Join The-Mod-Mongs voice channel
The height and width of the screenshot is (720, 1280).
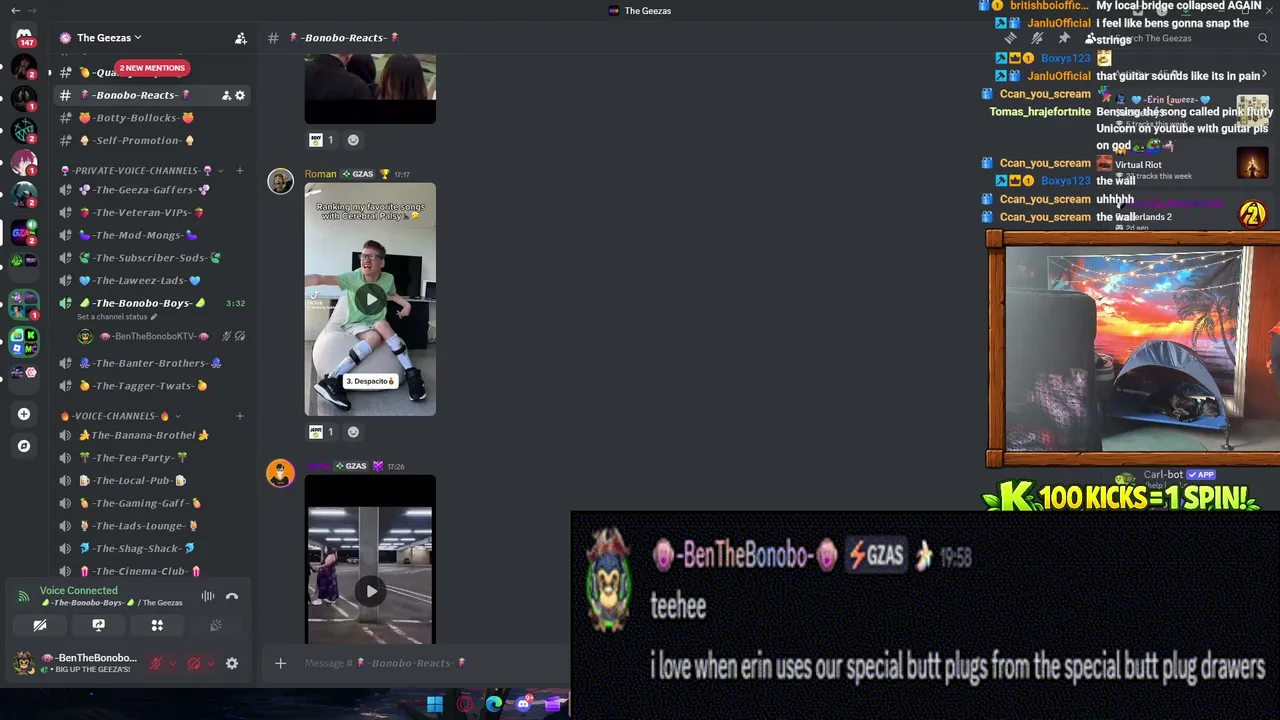point(152,235)
